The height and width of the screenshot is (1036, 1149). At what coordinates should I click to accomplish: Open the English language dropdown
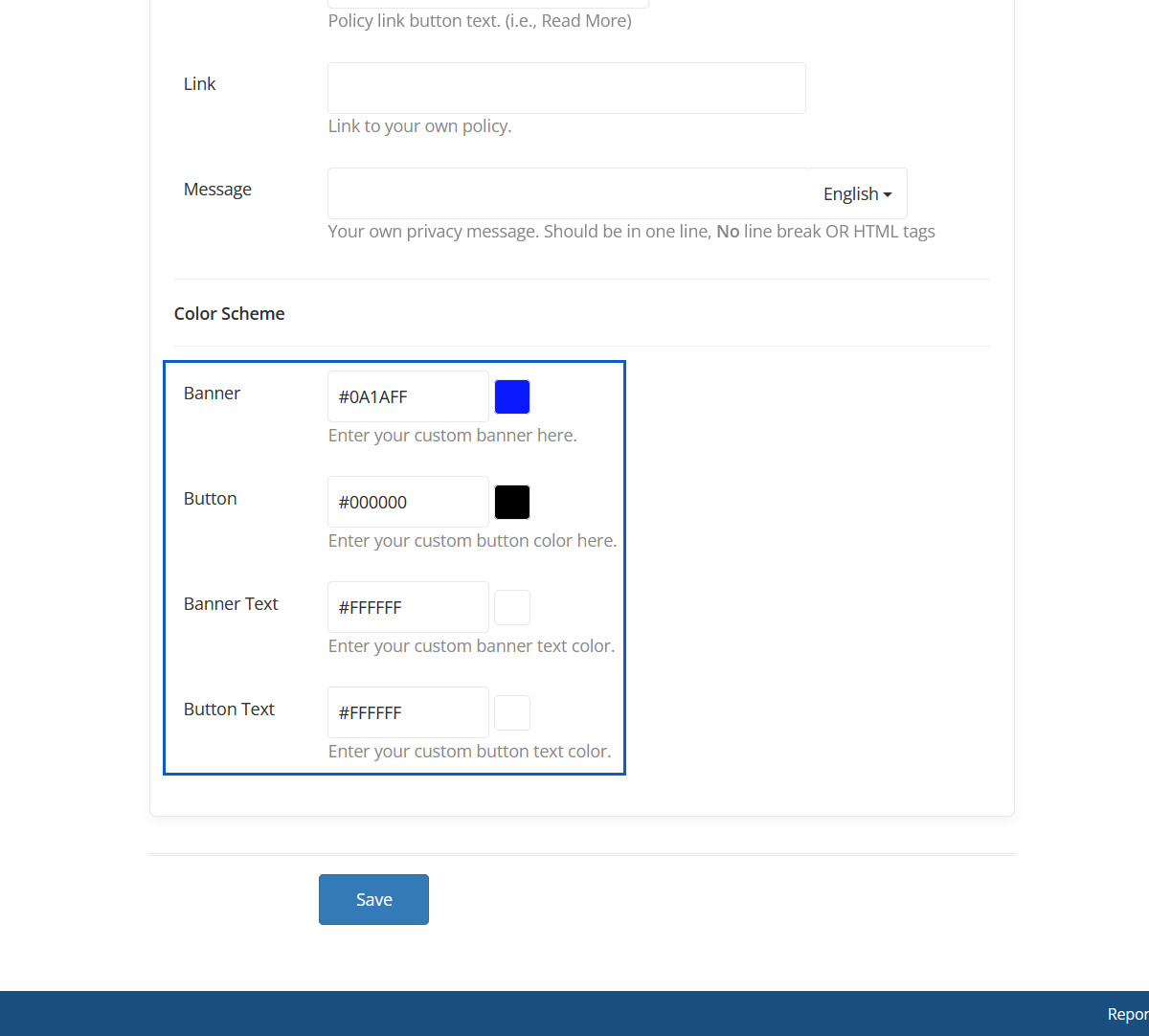[x=857, y=193]
